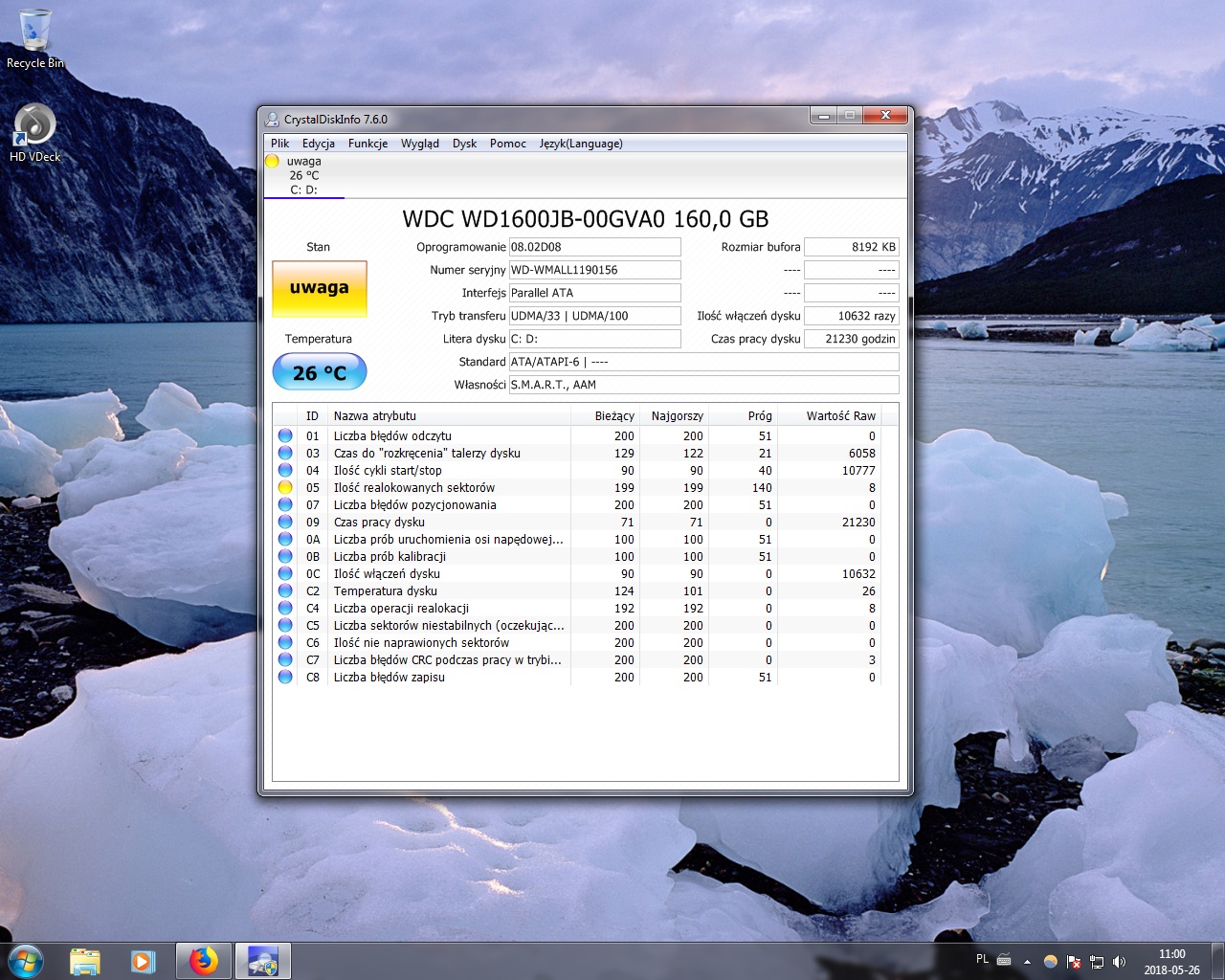Viewport: 1225px width, 980px height.
Task: Launch Windows Media Player from taskbar
Action: point(144,961)
